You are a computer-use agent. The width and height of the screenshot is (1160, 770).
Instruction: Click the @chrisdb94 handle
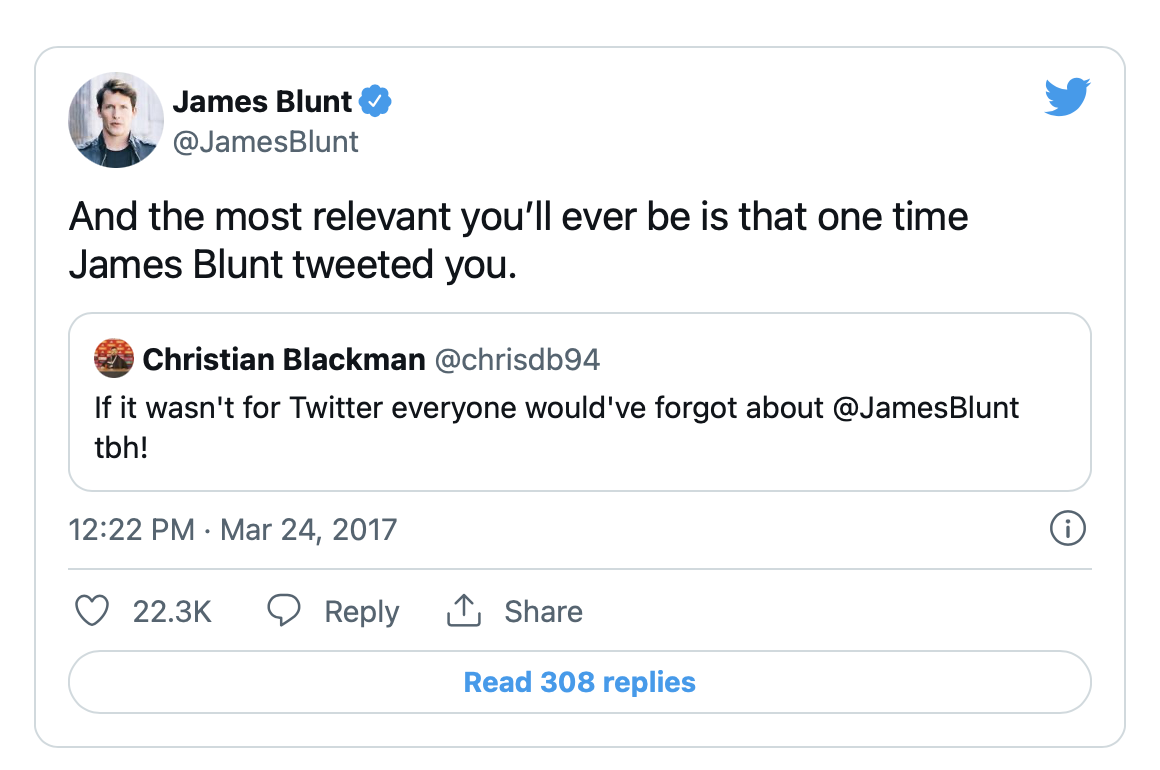[517, 360]
